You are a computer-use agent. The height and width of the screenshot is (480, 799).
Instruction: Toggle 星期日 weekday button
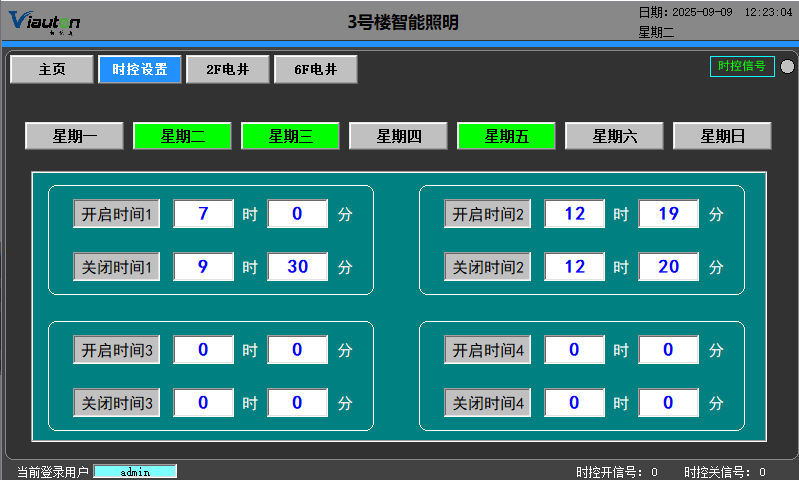point(722,136)
